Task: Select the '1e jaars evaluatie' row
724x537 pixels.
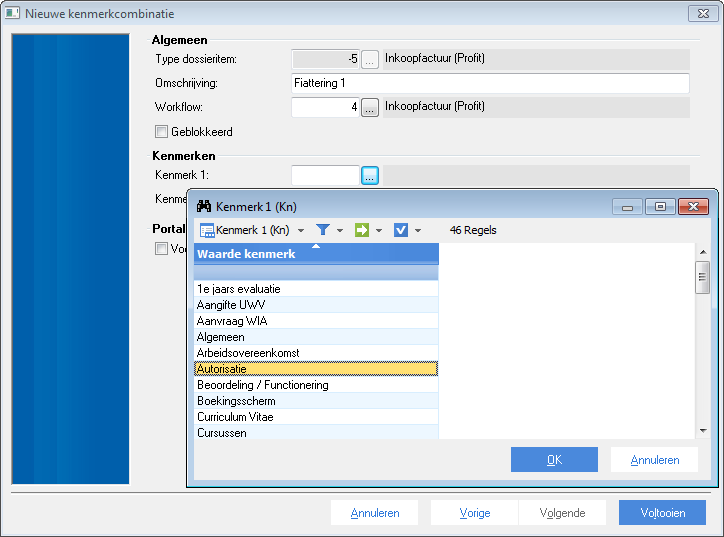Action: pos(316,289)
